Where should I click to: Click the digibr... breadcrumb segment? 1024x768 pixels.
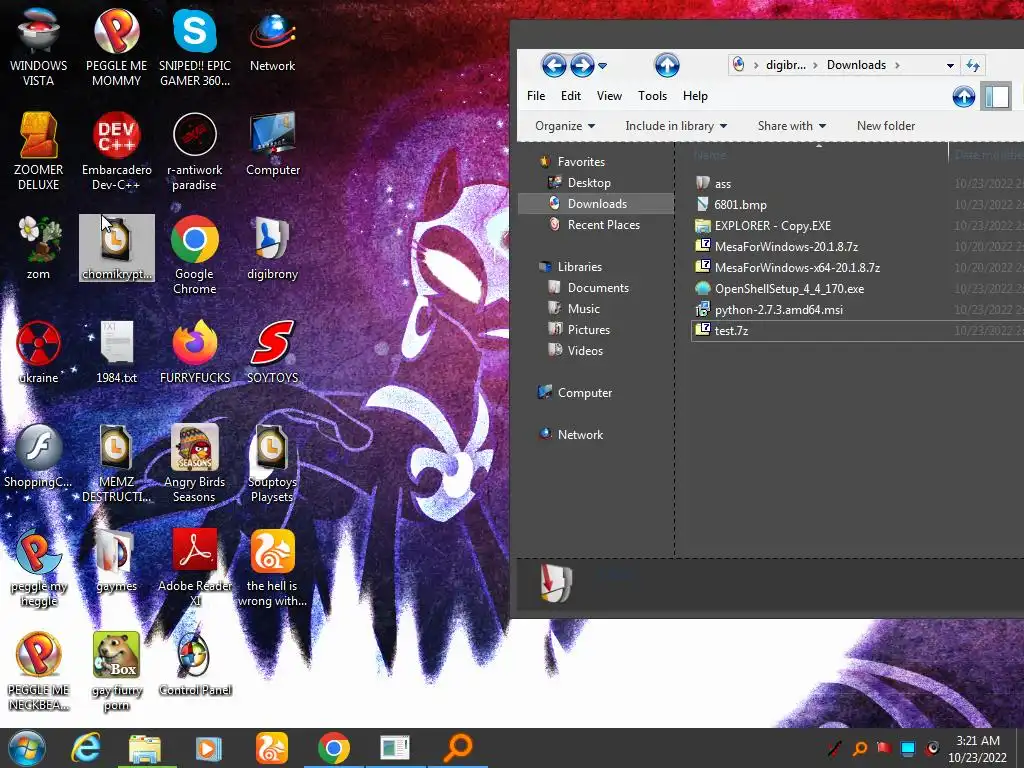pyautogui.click(x=786, y=65)
